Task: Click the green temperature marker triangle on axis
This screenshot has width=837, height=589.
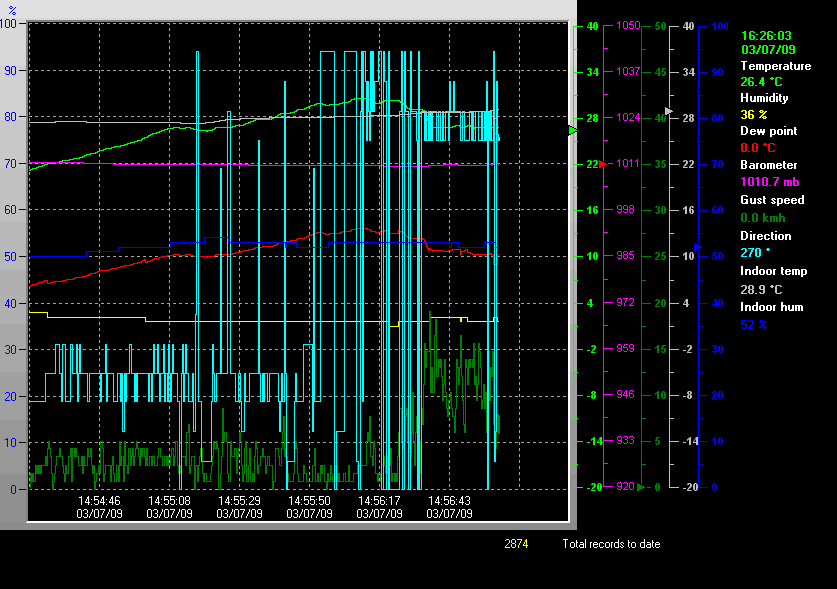Action: (x=573, y=131)
